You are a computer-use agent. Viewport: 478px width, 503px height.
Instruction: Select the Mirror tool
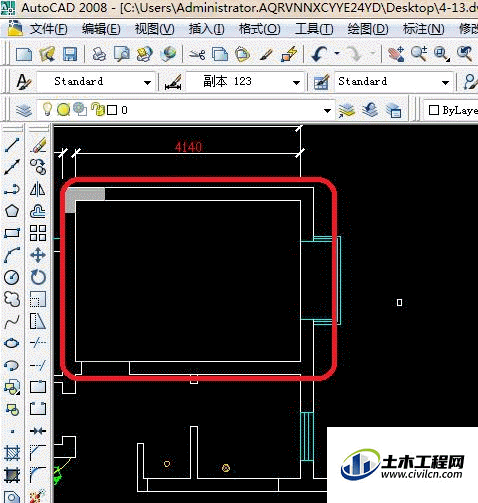(x=38, y=189)
